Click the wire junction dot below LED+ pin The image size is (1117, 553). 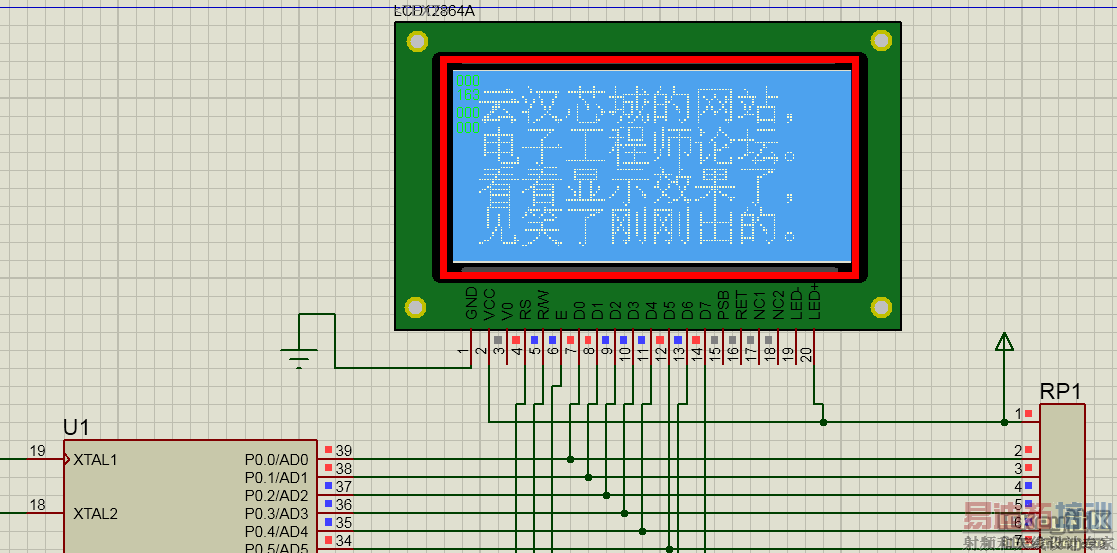(x=824, y=423)
